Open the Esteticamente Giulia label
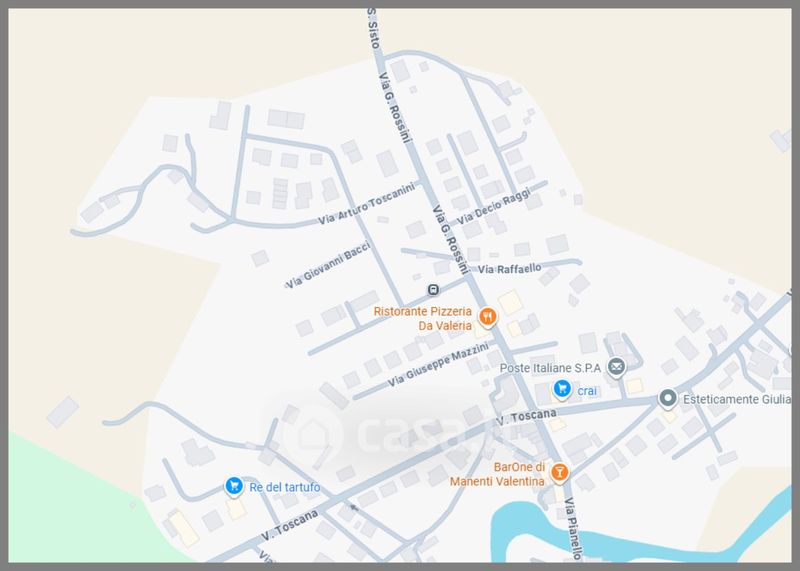The width and height of the screenshot is (800, 571). click(737, 399)
